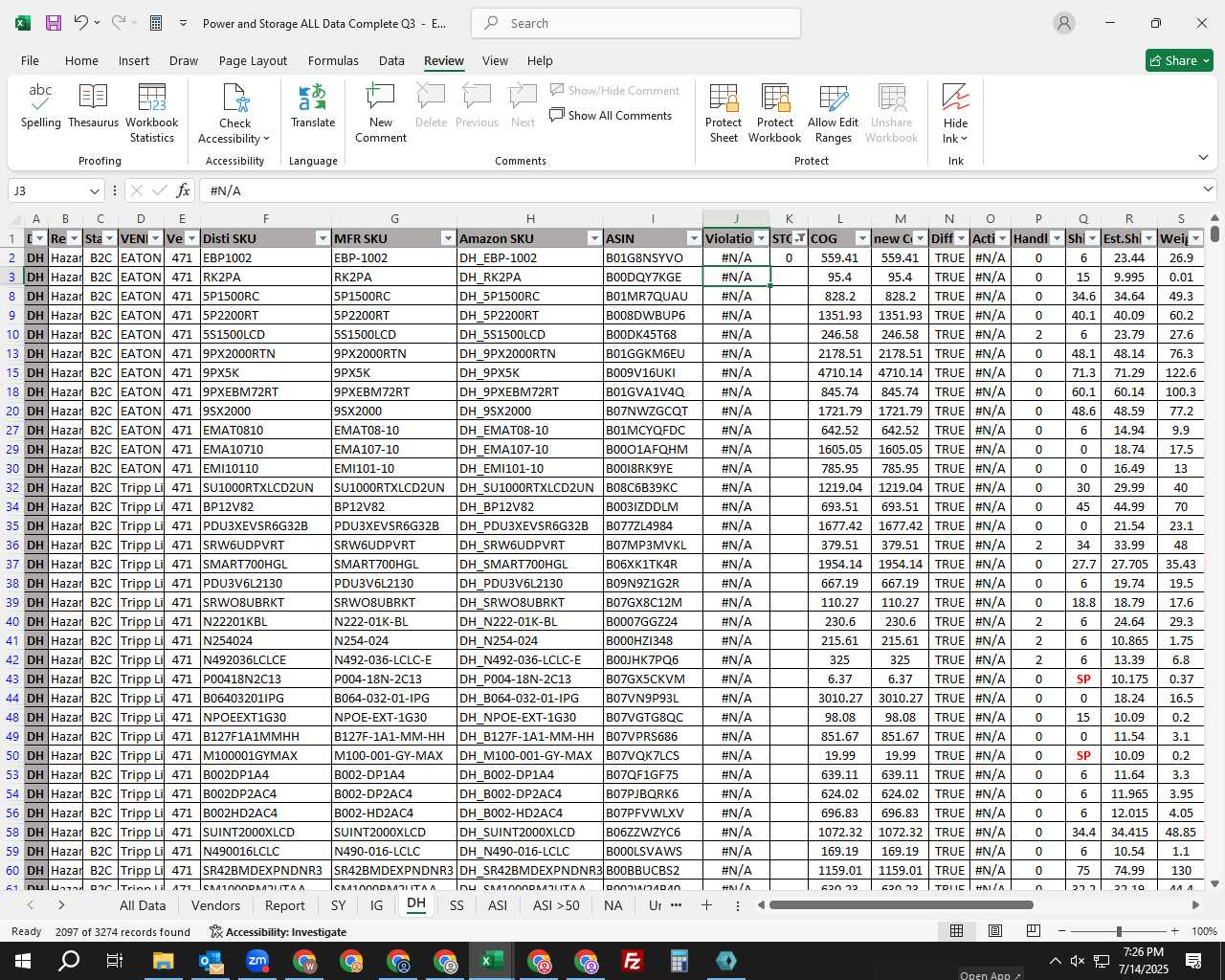Switch to Page Break Preview in the status bar
The image size is (1225, 980).
(1034, 931)
